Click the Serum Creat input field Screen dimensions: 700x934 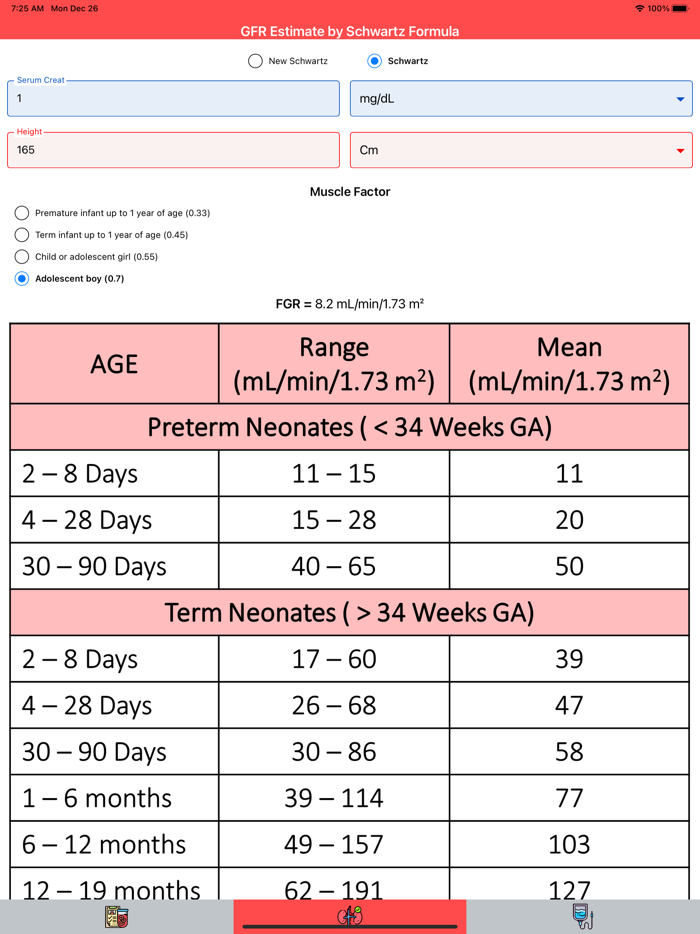[x=176, y=98]
